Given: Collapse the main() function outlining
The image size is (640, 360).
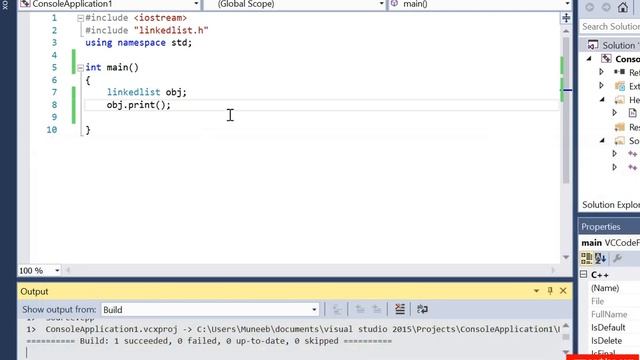Looking at the screenshot, I should point(80,68).
